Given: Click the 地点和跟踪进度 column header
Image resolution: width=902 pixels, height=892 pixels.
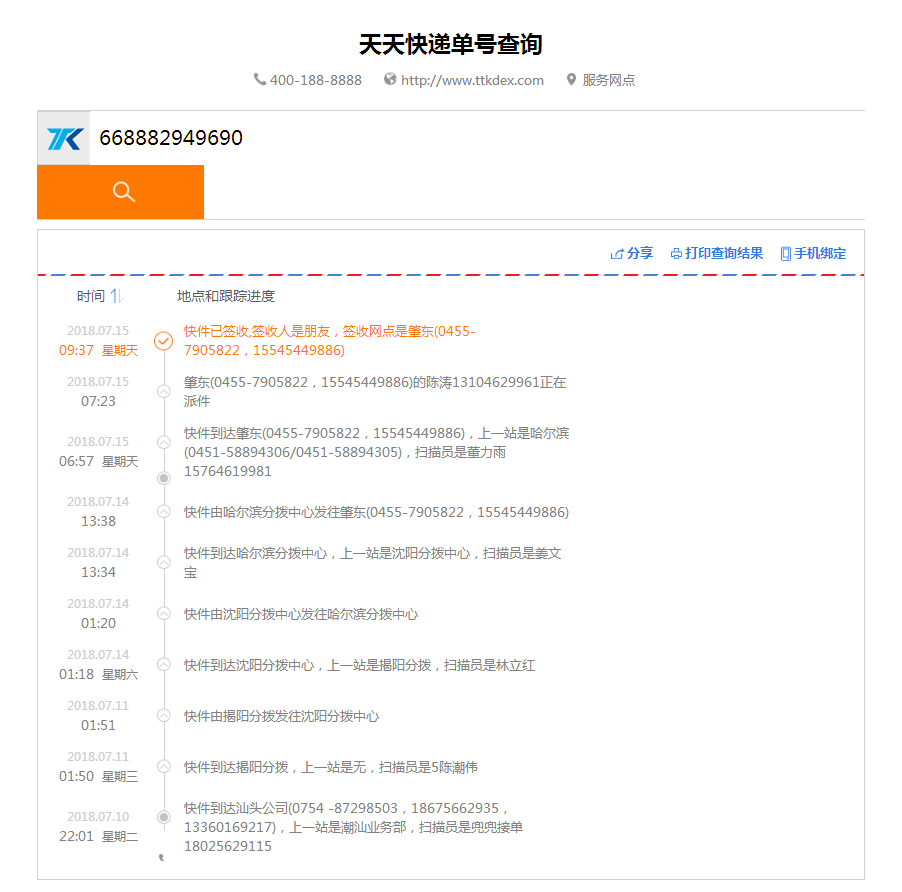Looking at the screenshot, I should (x=226, y=296).
